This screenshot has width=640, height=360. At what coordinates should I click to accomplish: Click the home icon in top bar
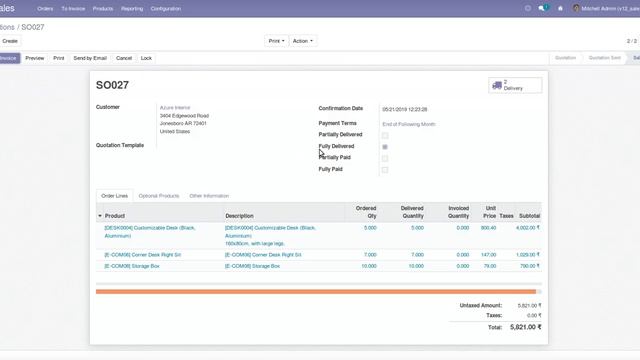(x=560, y=8)
